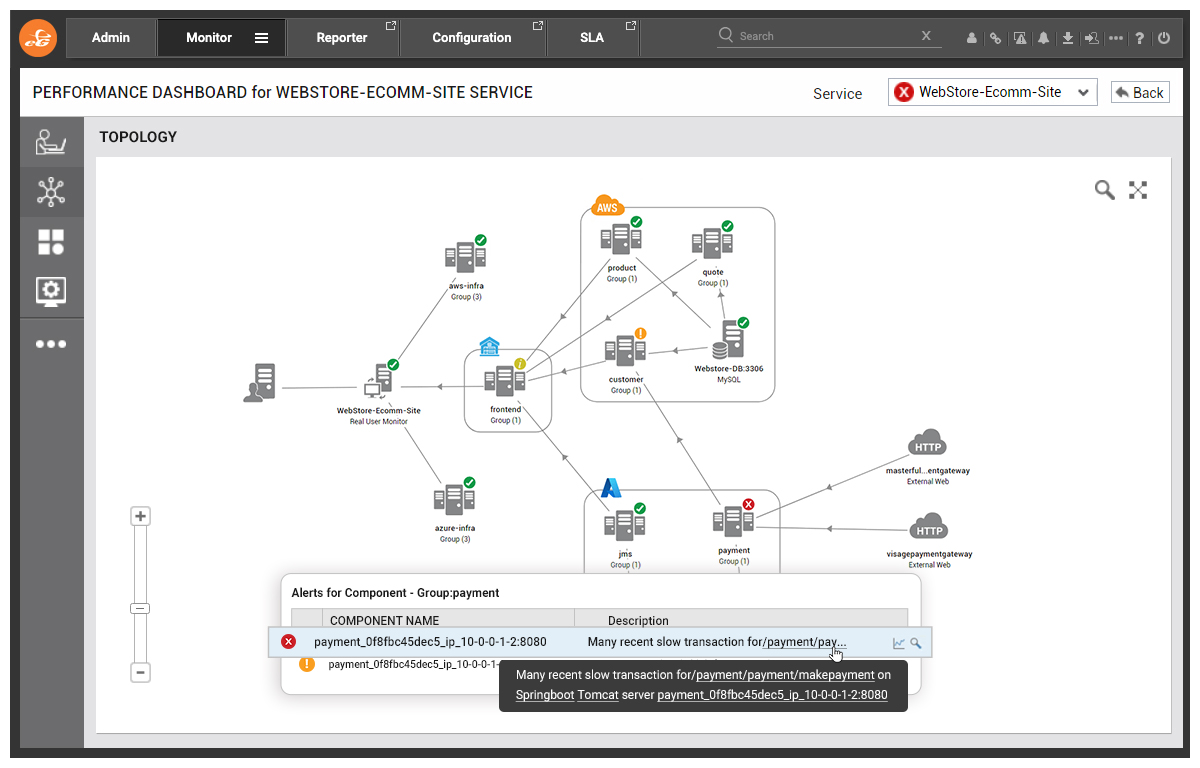Toggle fullscreen topology view

1138,190
